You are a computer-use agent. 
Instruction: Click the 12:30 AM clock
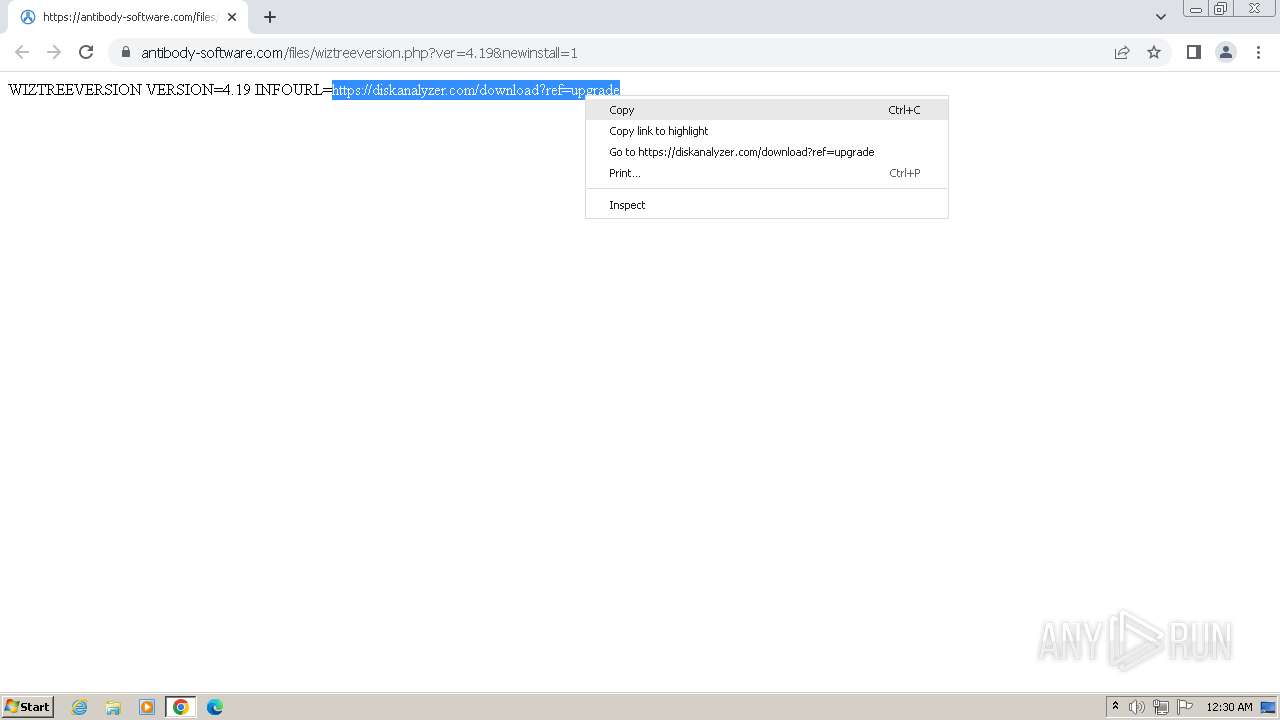[x=1229, y=707]
